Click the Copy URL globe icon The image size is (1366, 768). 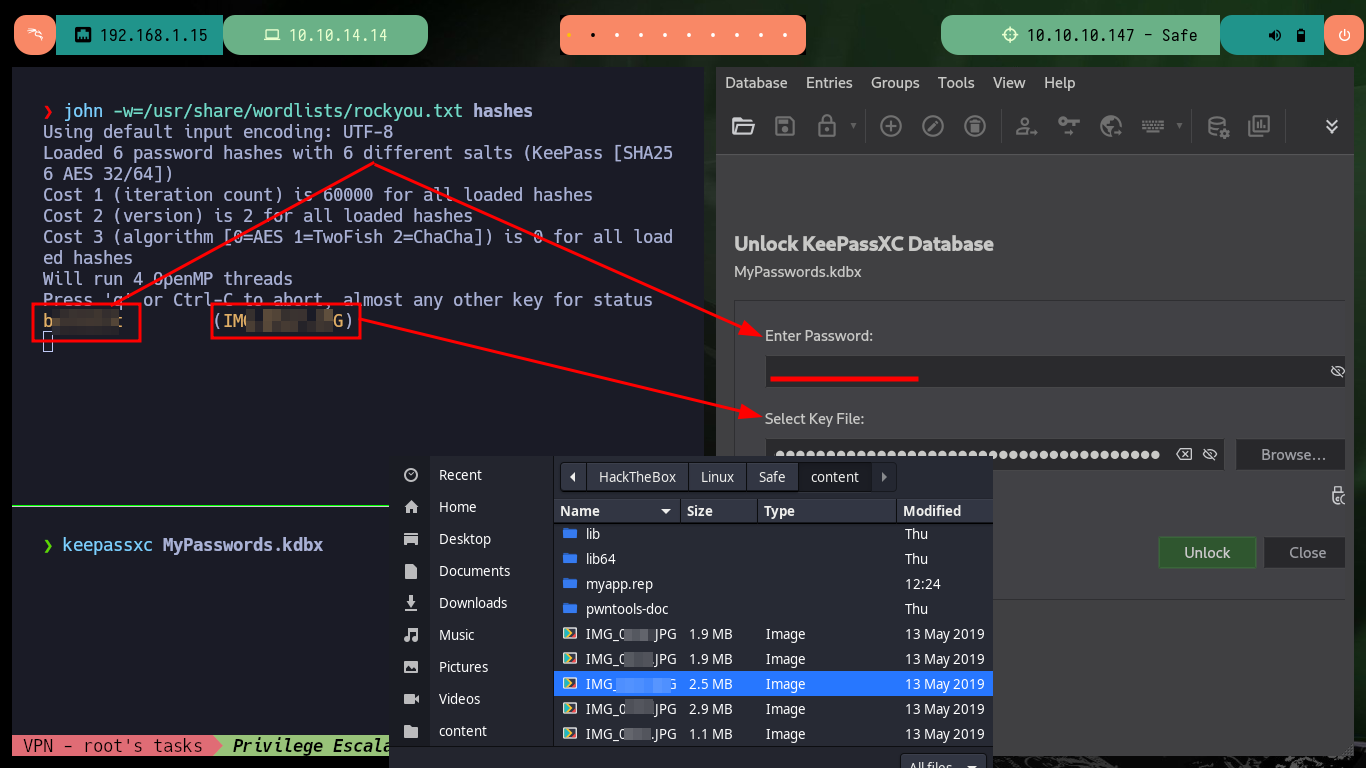pos(1111,126)
